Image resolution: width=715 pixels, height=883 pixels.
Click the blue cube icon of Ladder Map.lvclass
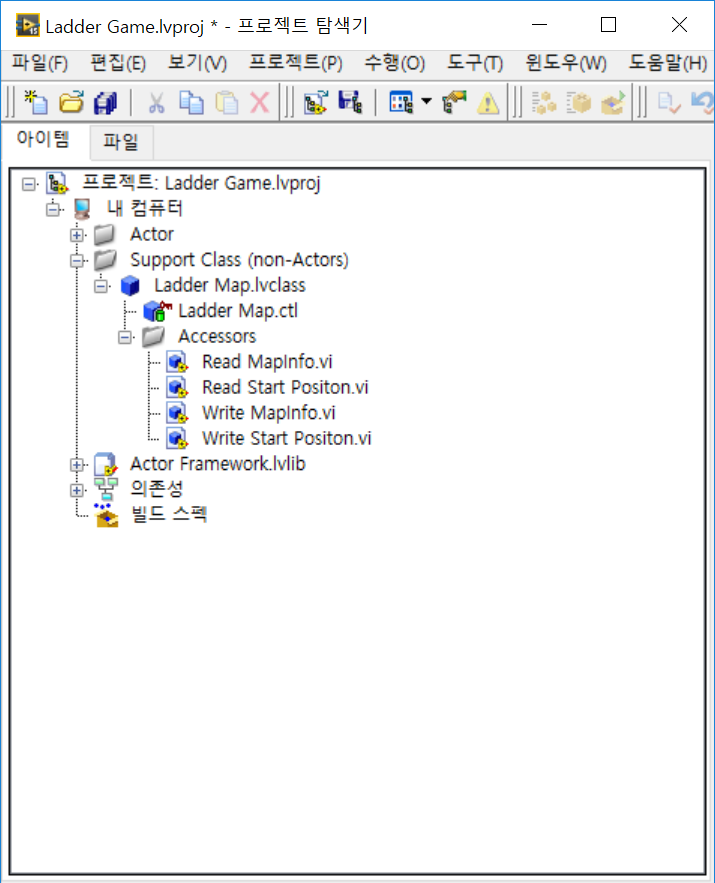(x=130, y=286)
